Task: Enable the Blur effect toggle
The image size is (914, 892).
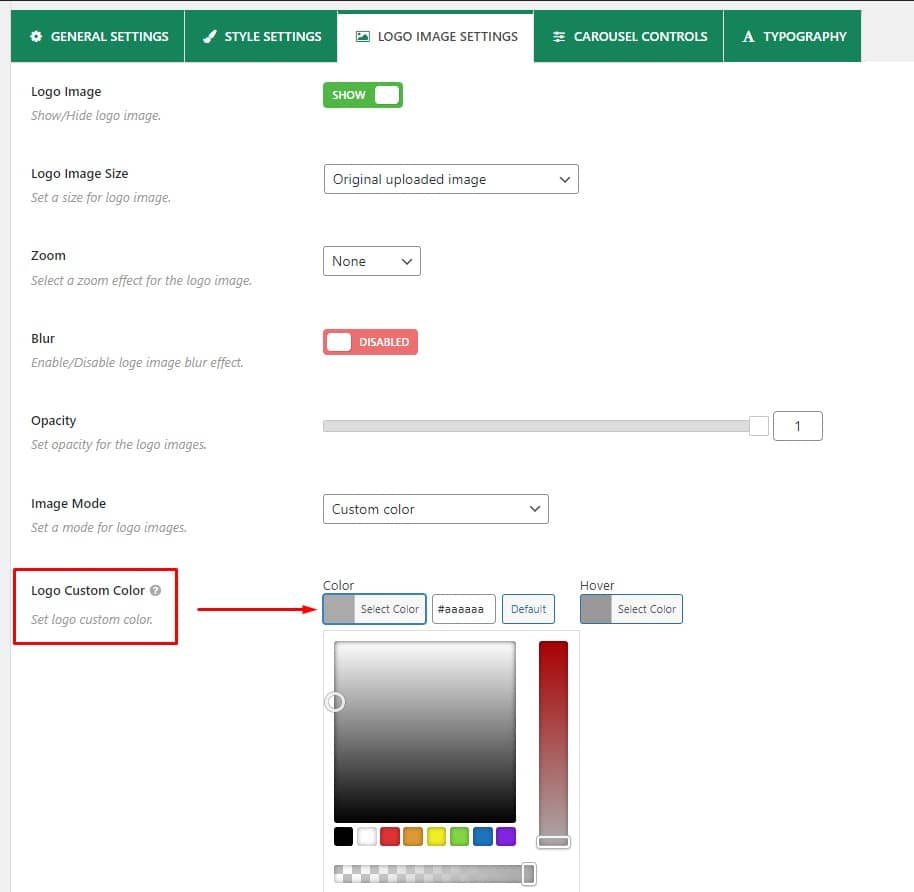Action: [370, 342]
